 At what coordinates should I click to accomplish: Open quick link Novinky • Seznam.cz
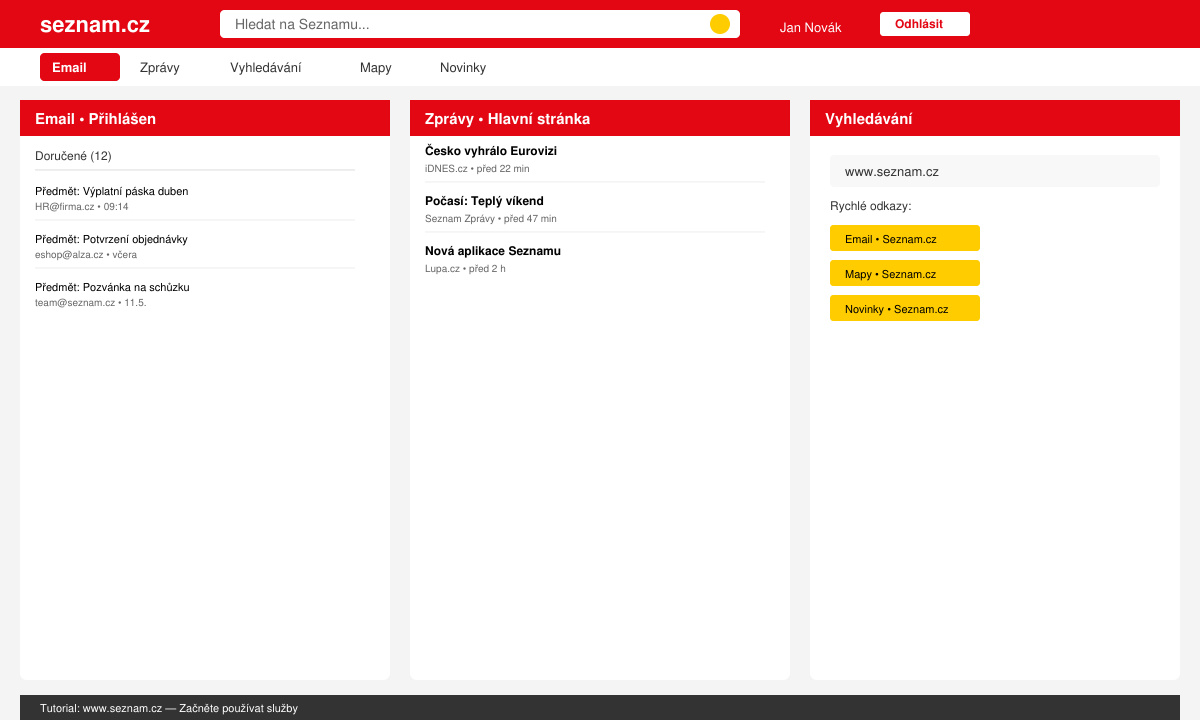(905, 308)
